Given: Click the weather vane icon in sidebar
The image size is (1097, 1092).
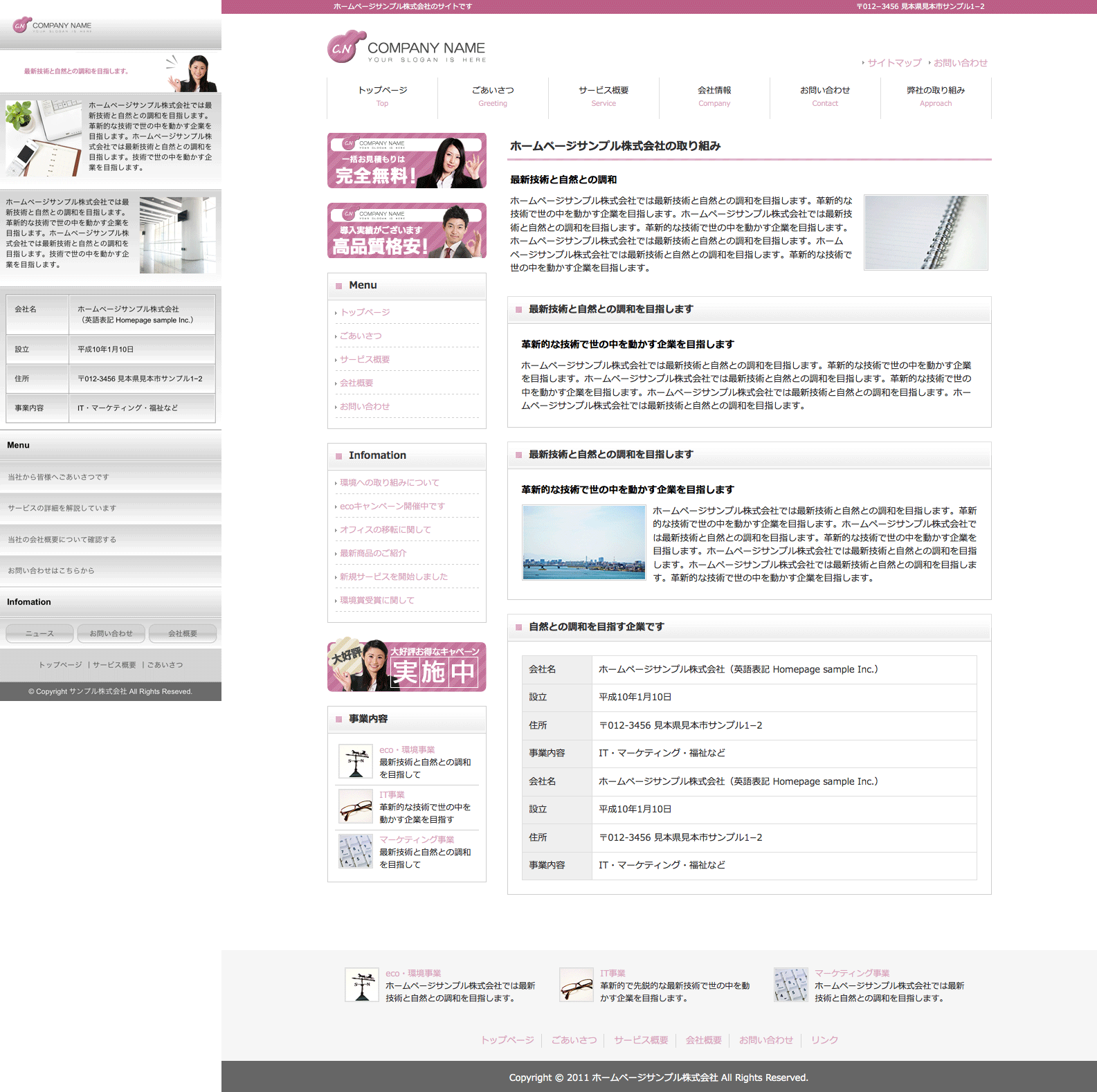Looking at the screenshot, I should click(356, 761).
